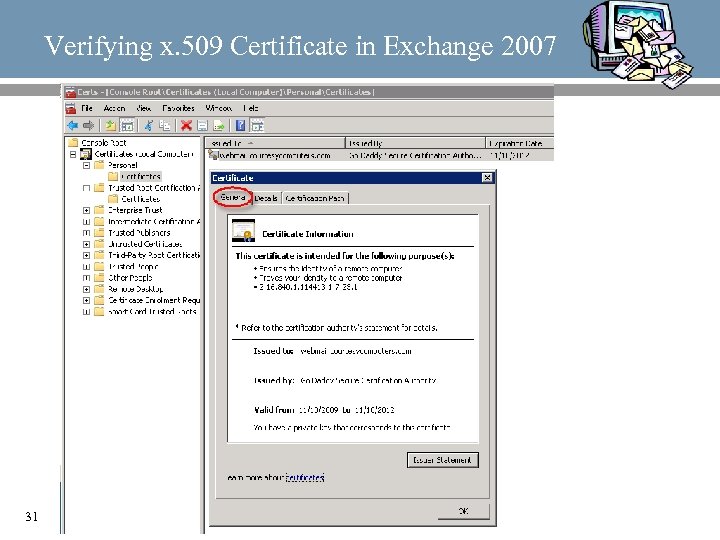Expand the Trusted People node
This screenshot has height=540, width=720.
click(86, 267)
